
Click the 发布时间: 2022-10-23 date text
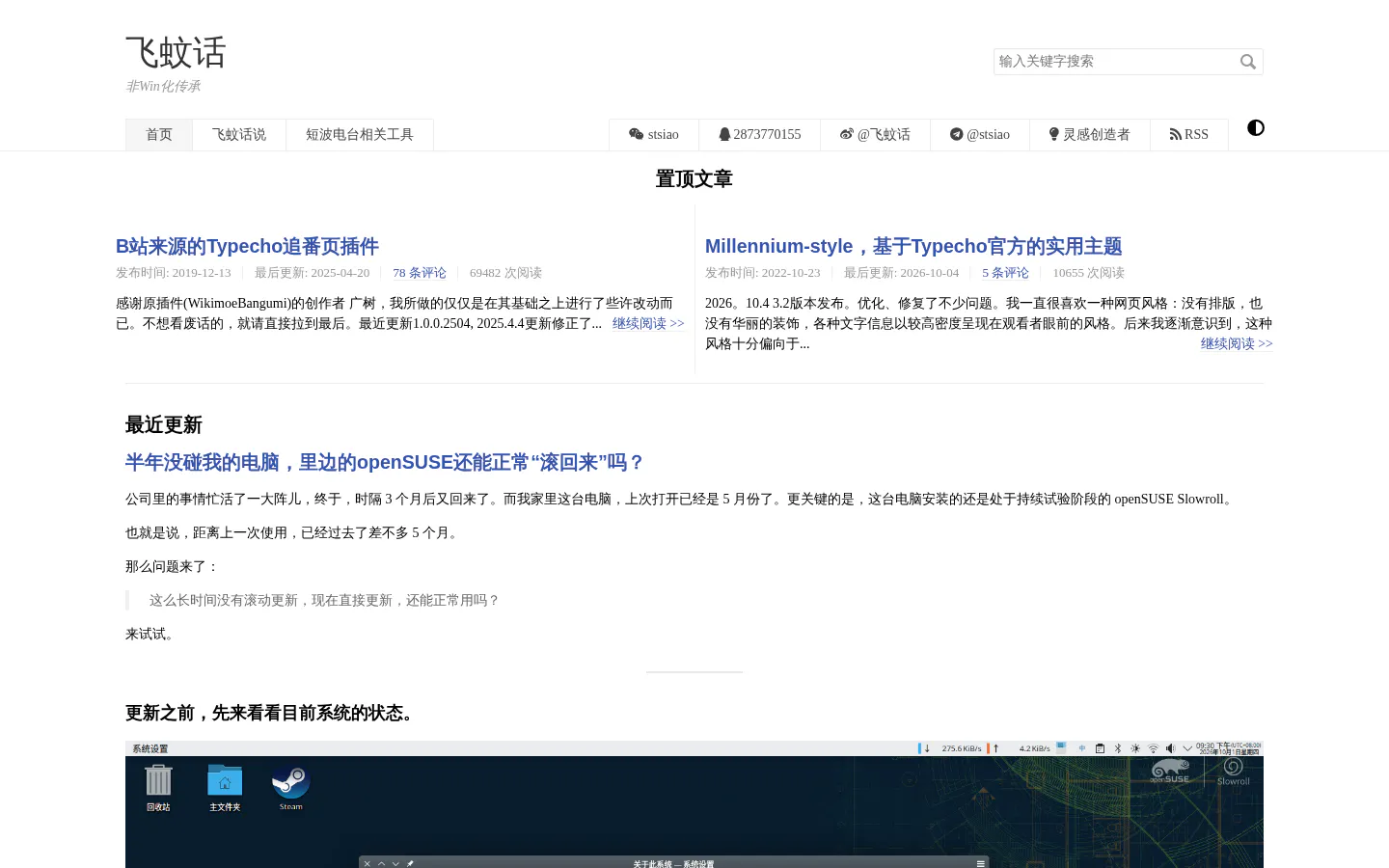tap(763, 273)
